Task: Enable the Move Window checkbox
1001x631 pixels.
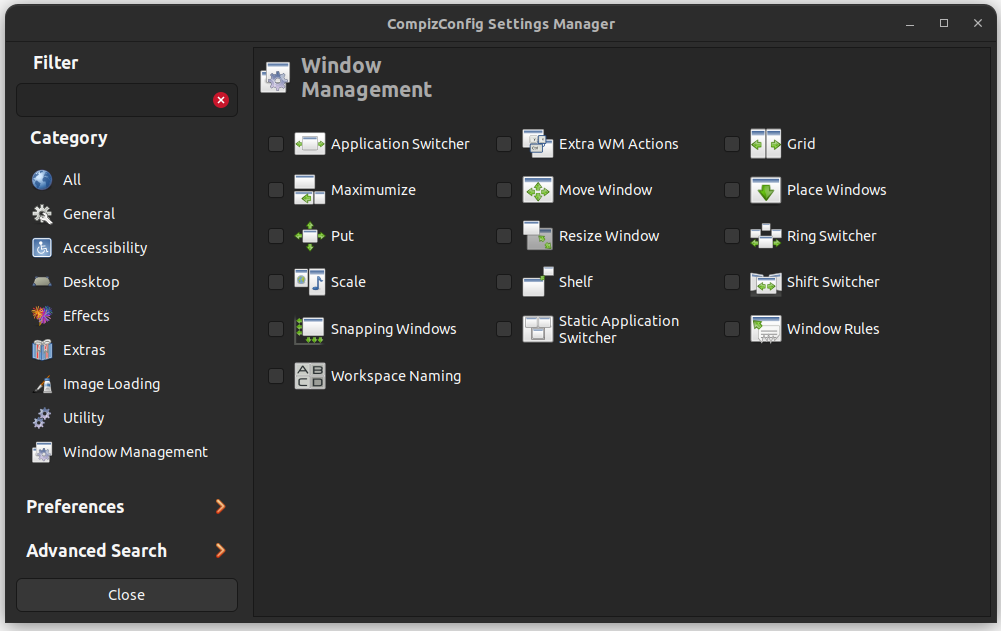Action: point(504,190)
